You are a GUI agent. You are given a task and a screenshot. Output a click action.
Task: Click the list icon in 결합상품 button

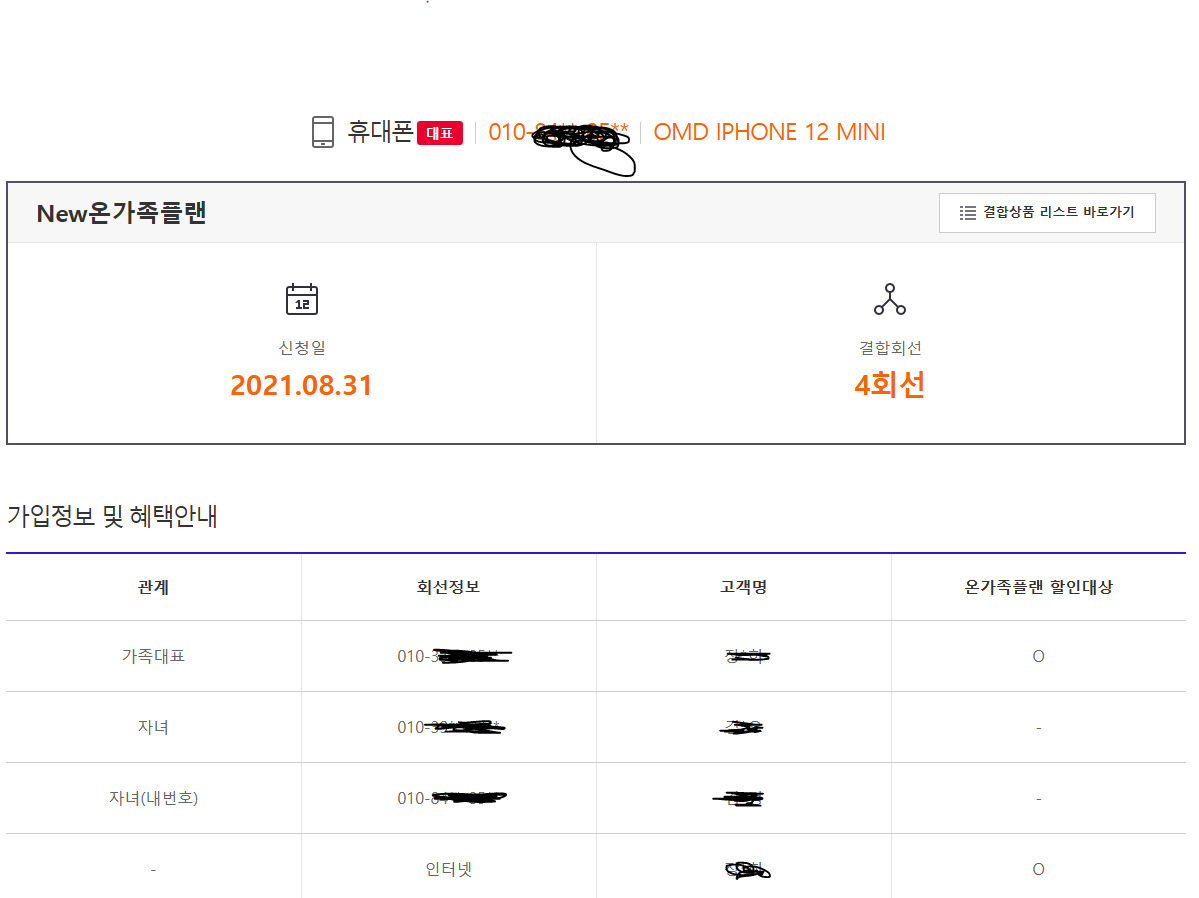[967, 213]
